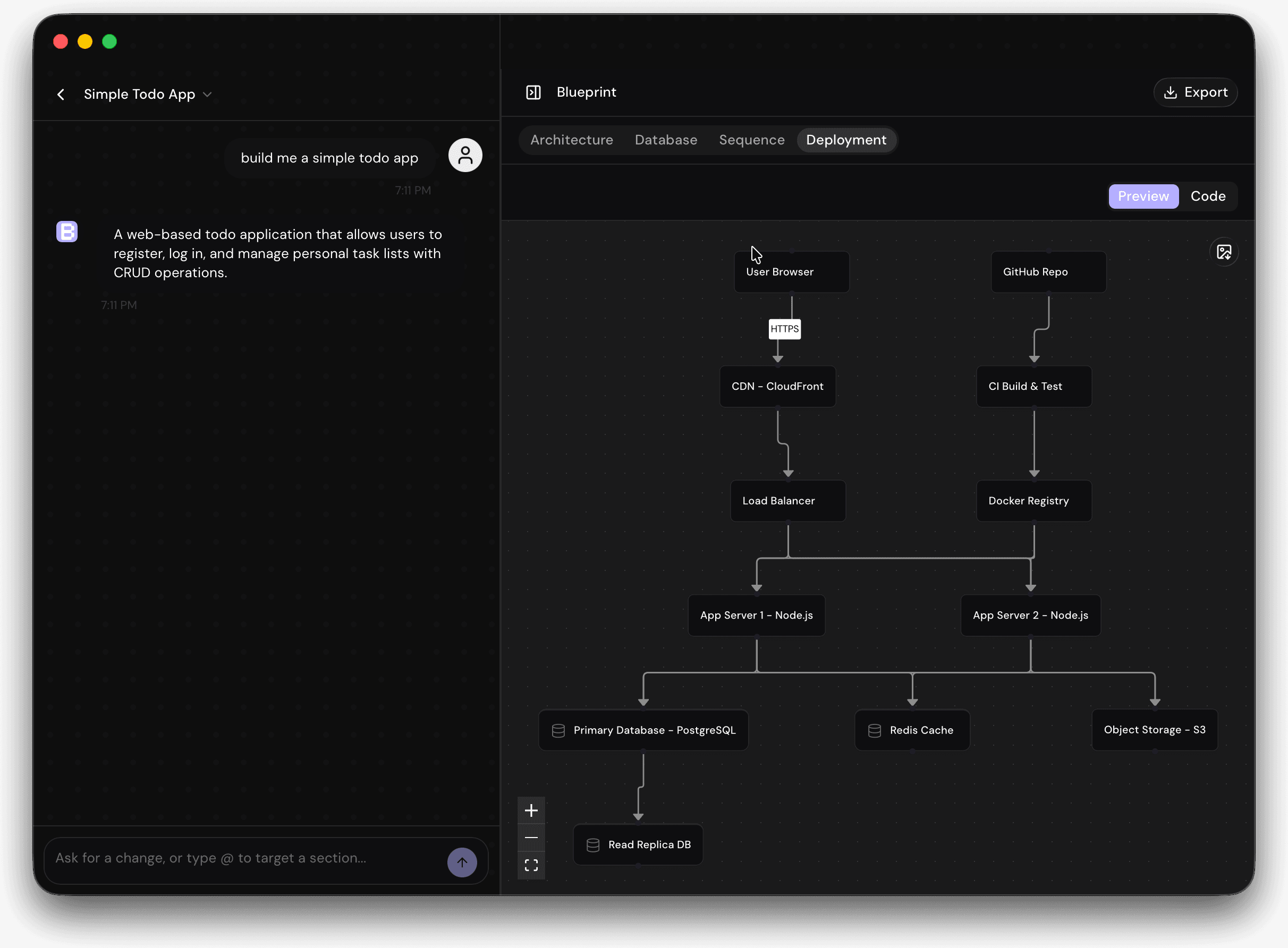Click the green maximize window button
Viewport: 1288px width, 948px height.
(109, 41)
